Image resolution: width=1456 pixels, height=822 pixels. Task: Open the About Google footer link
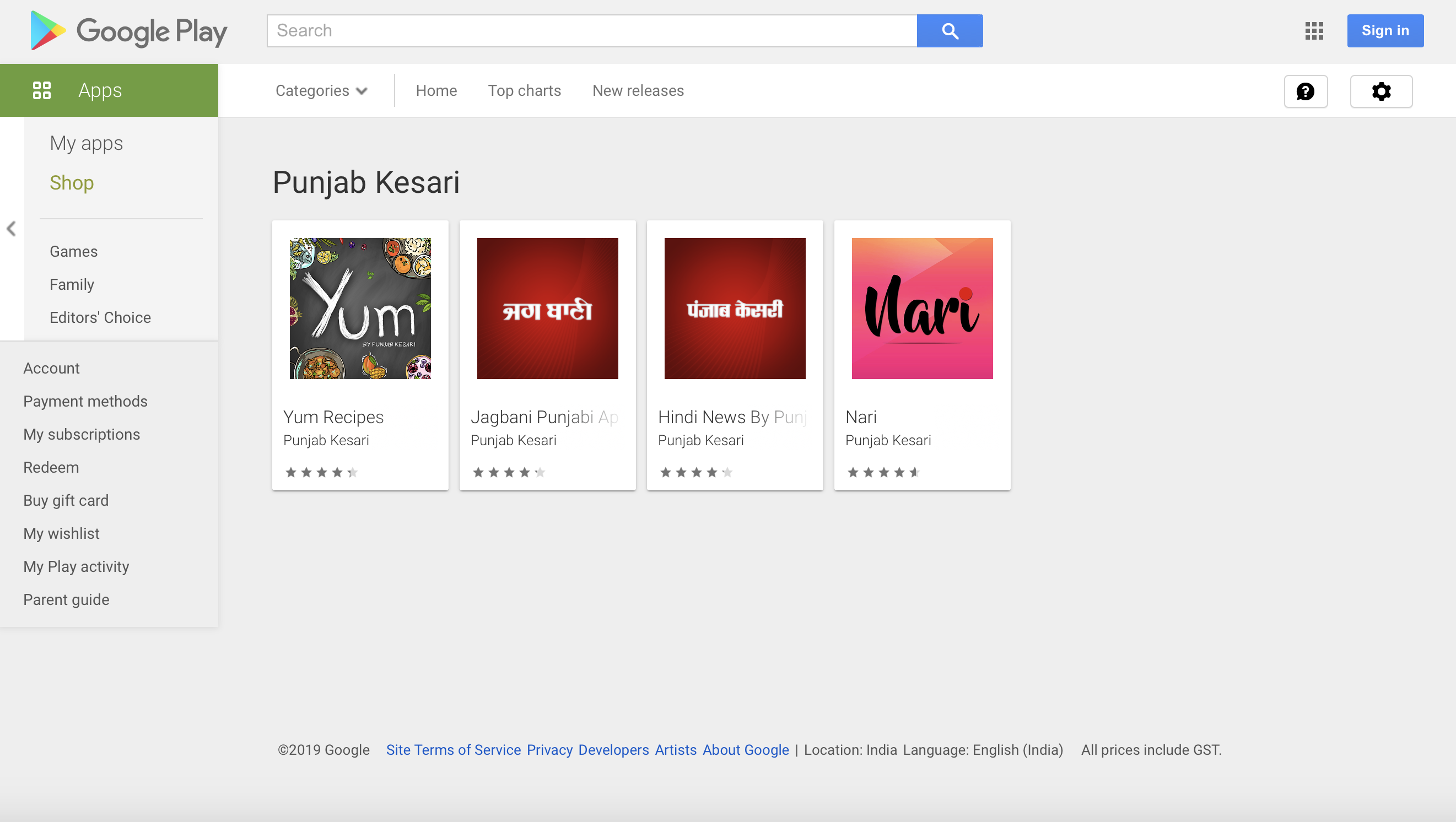click(x=746, y=750)
